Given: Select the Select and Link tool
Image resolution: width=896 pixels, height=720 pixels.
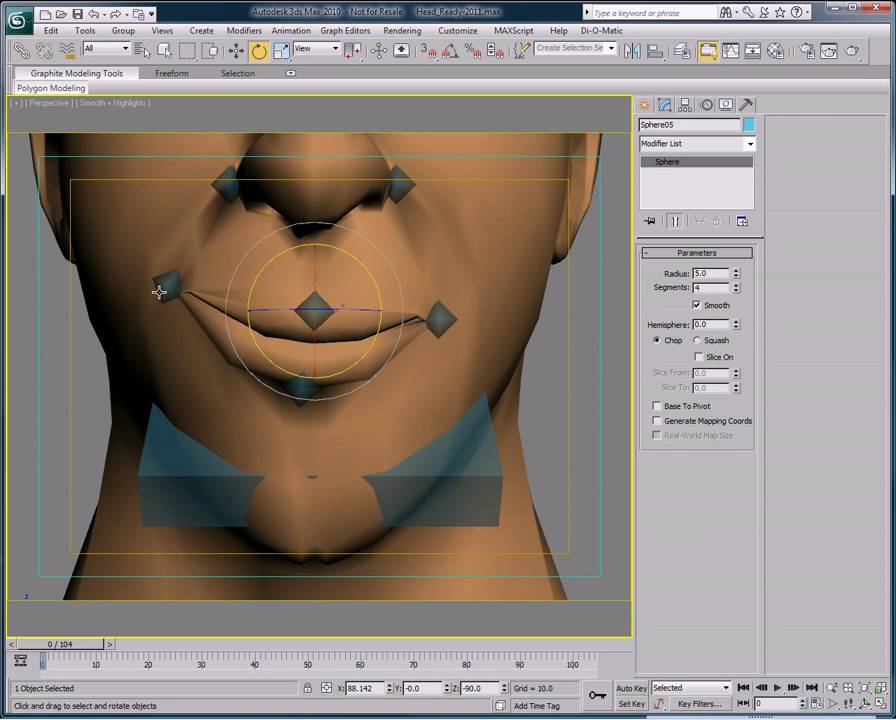Looking at the screenshot, I should point(22,51).
